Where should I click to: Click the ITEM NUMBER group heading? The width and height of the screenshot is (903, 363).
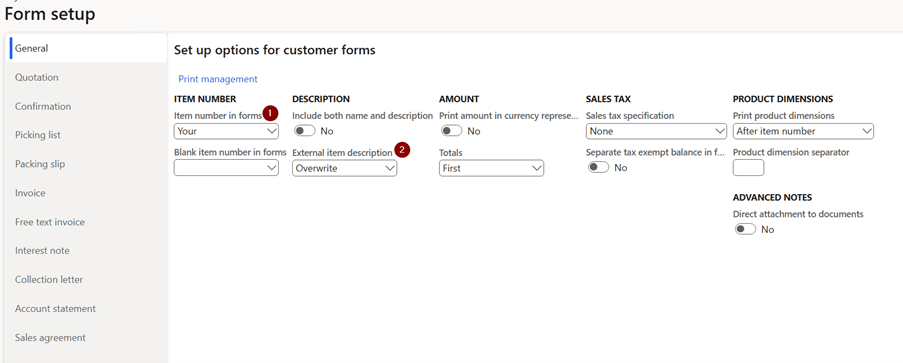pos(205,99)
